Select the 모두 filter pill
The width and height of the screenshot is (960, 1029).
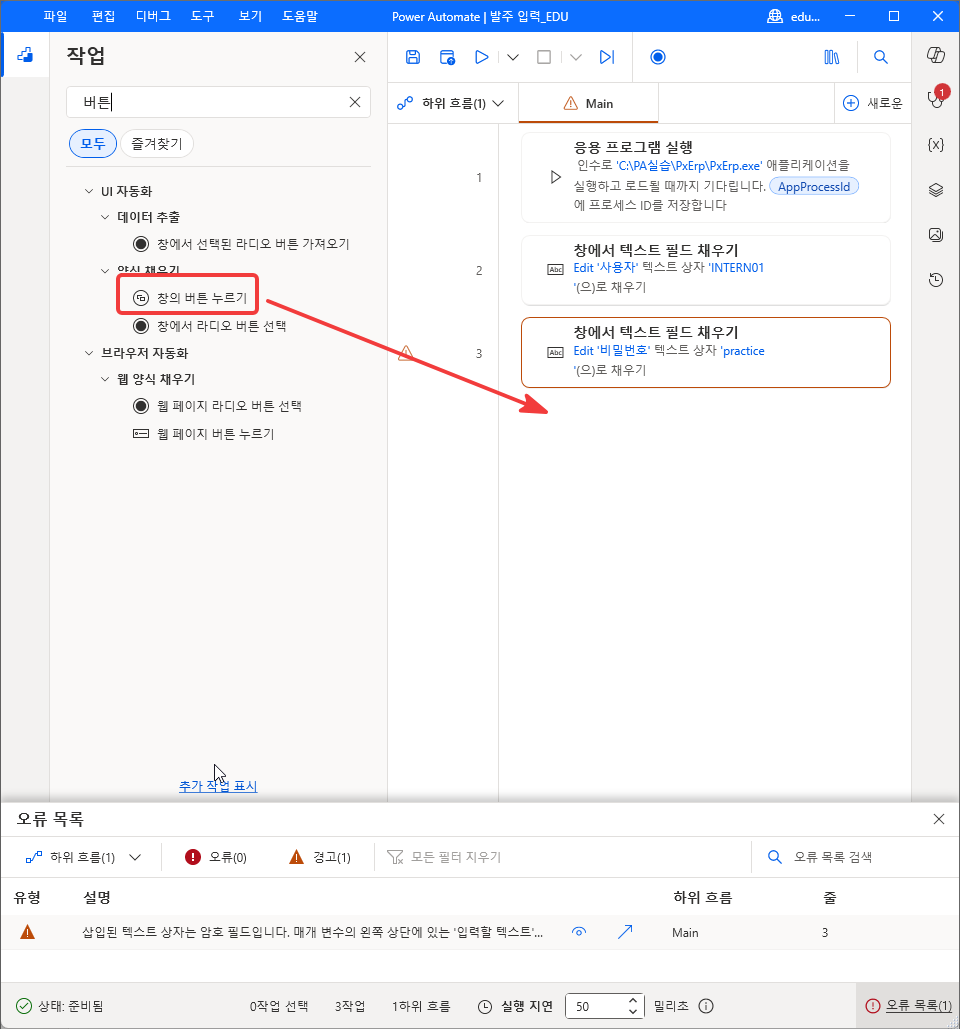point(93,144)
